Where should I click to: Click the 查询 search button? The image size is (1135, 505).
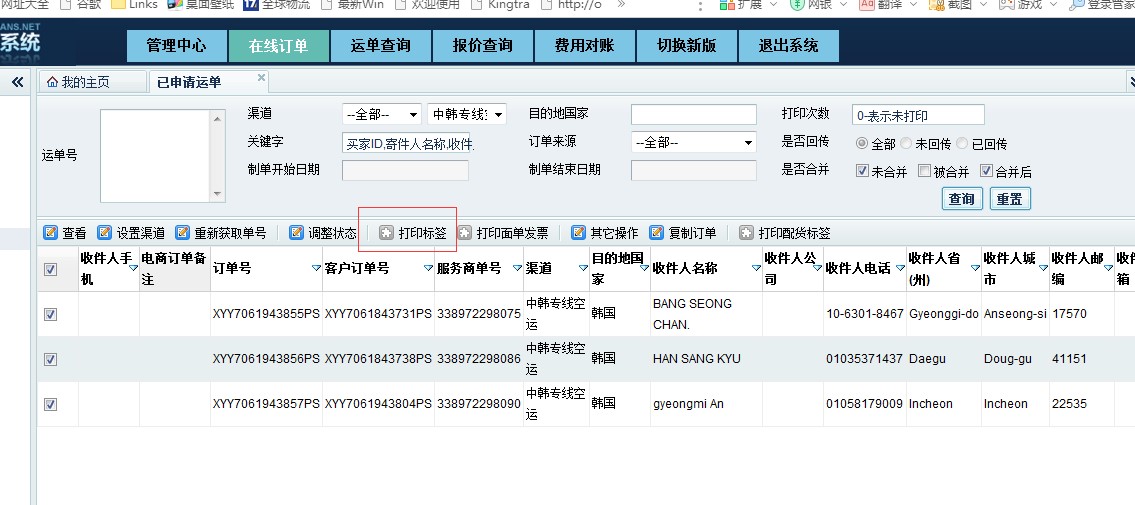(x=961, y=199)
